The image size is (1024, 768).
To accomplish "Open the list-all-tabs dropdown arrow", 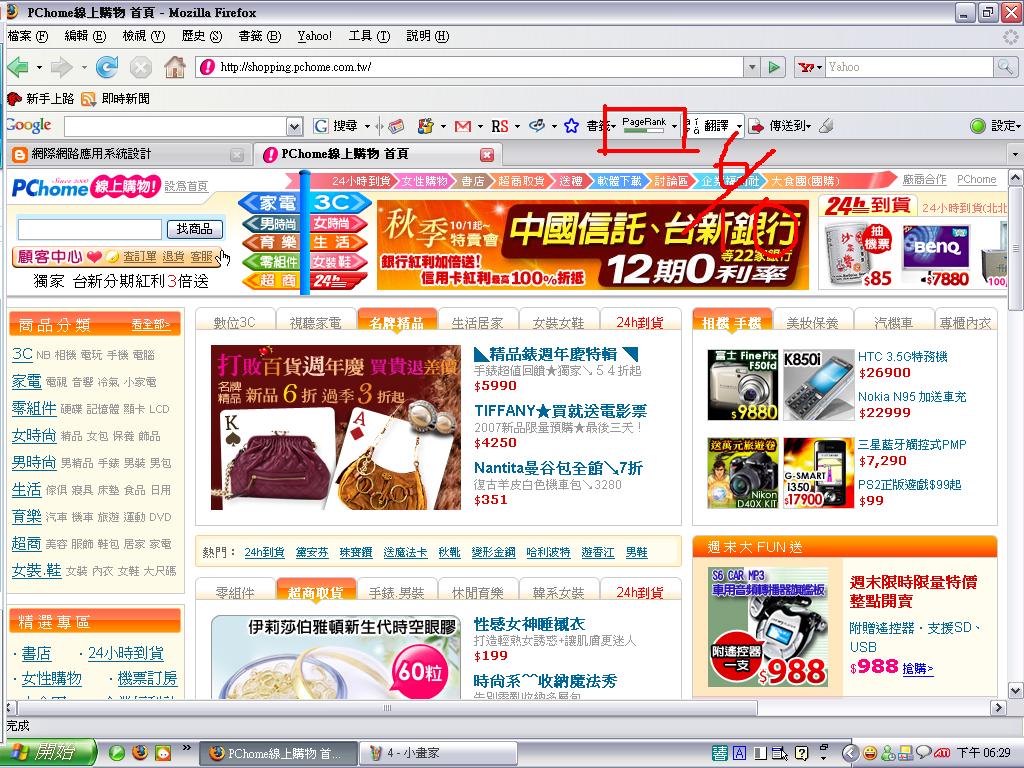I will click(x=1015, y=155).
